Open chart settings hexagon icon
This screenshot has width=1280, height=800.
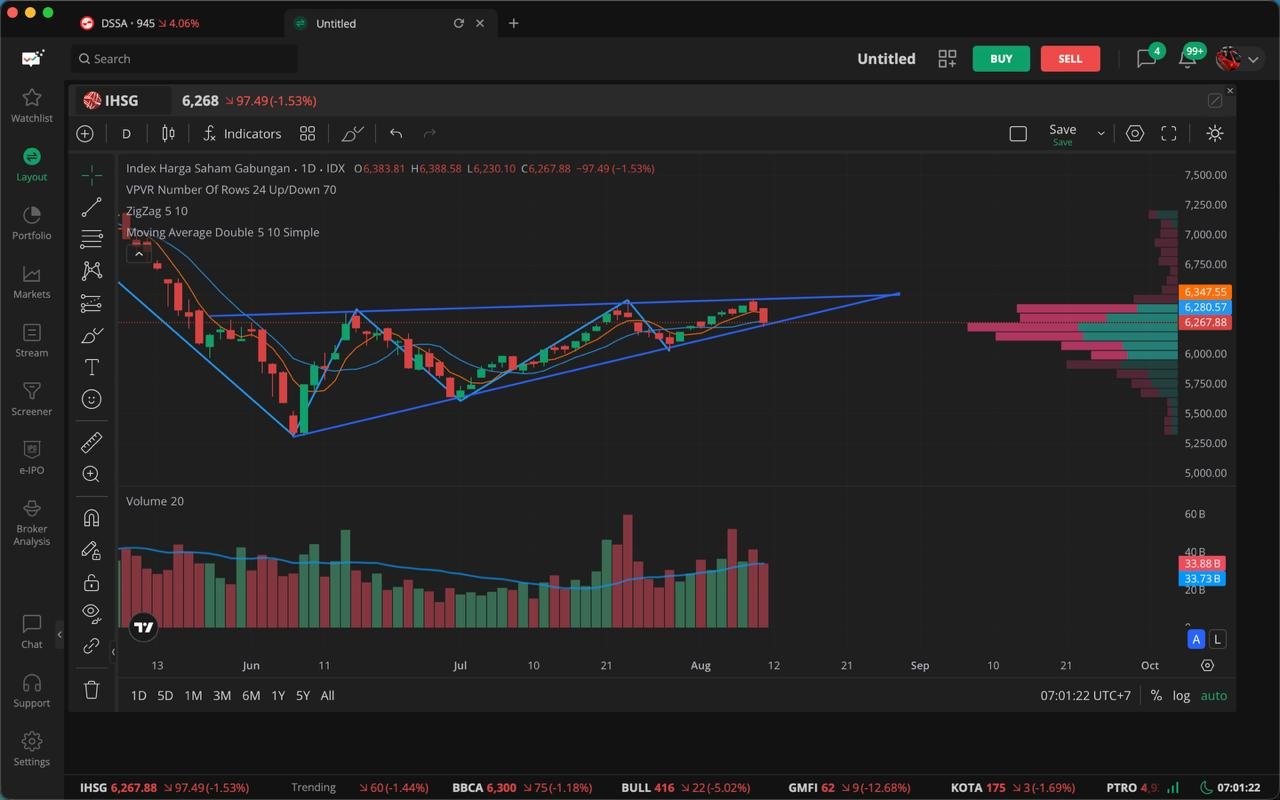coord(1134,134)
